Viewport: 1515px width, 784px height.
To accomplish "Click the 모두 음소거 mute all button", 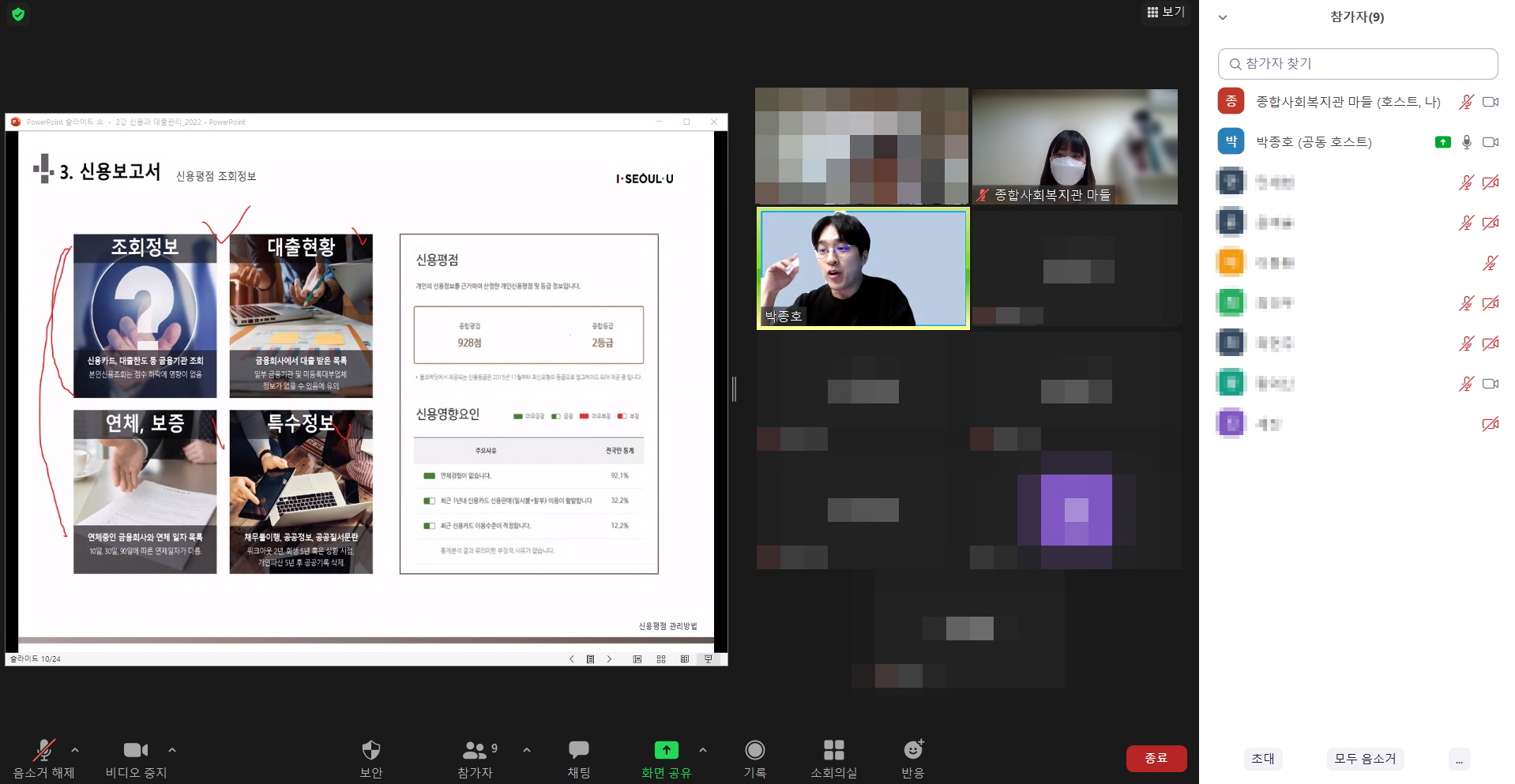I will point(1365,759).
